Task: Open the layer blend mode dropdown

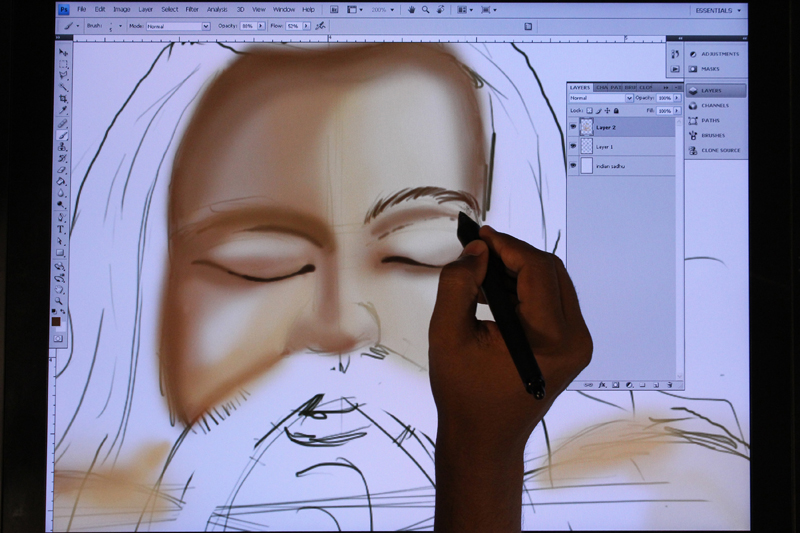Action: pos(601,98)
